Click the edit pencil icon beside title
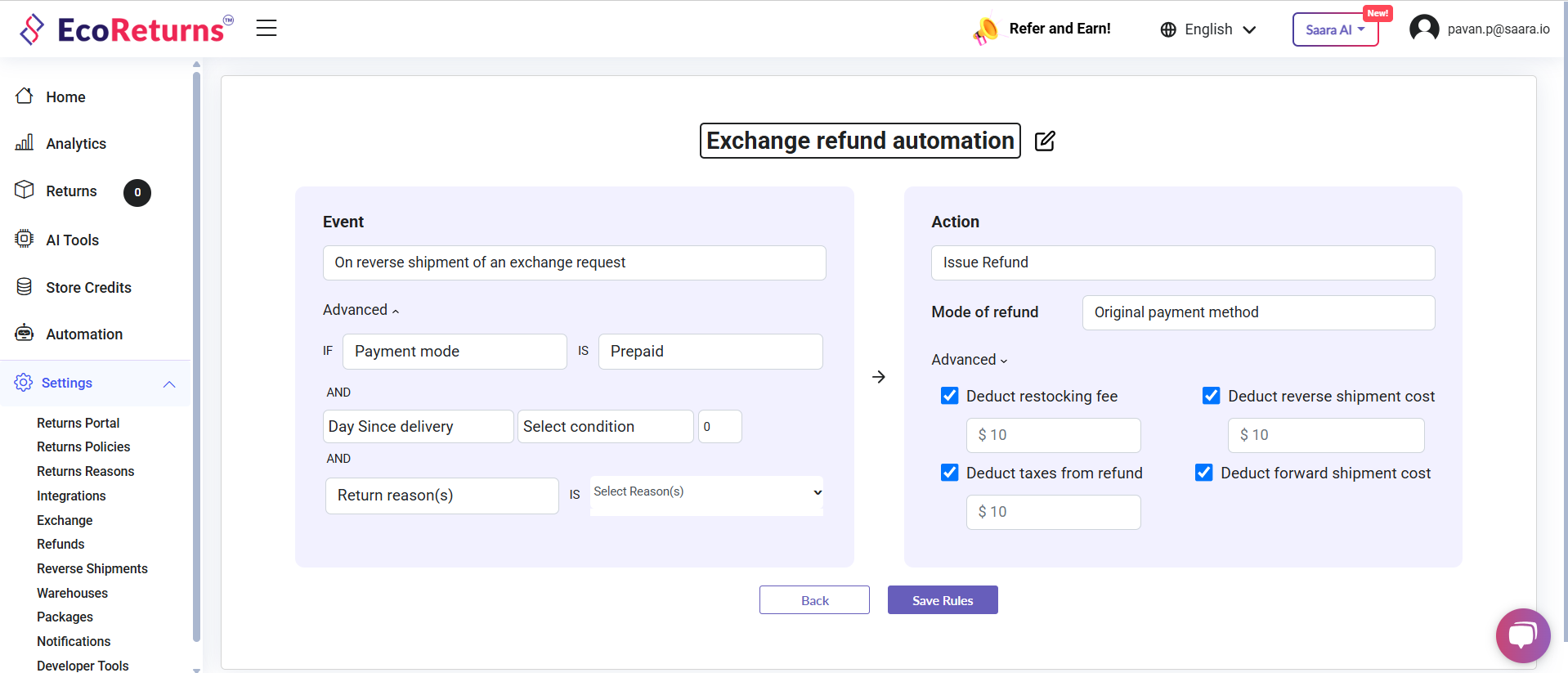1568x673 pixels. (1045, 141)
